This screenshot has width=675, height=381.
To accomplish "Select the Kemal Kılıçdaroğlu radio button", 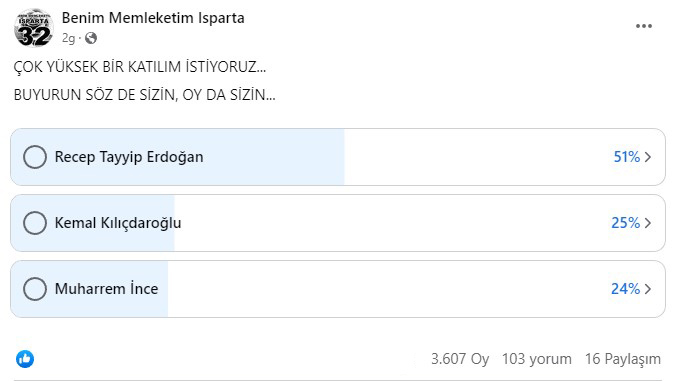I will pos(35,223).
